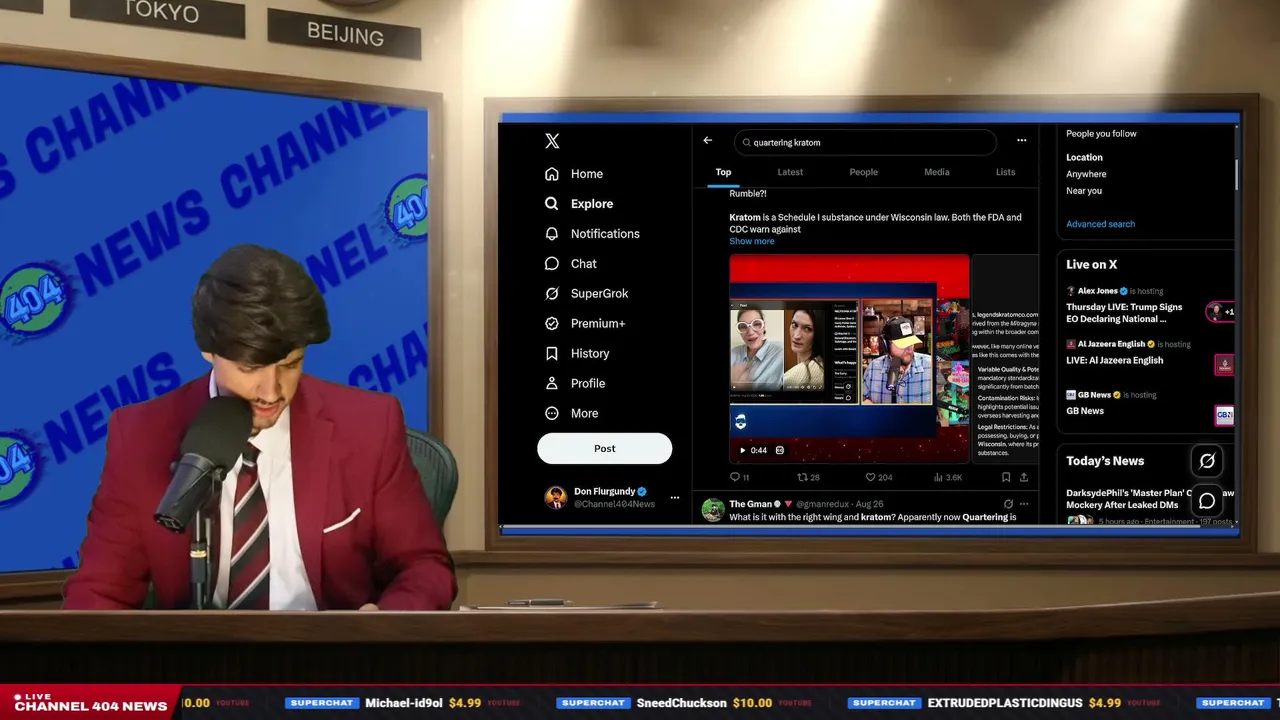Select the Anywhere location filter
Viewport: 1280px width, 720px height.
tap(1086, 174)
